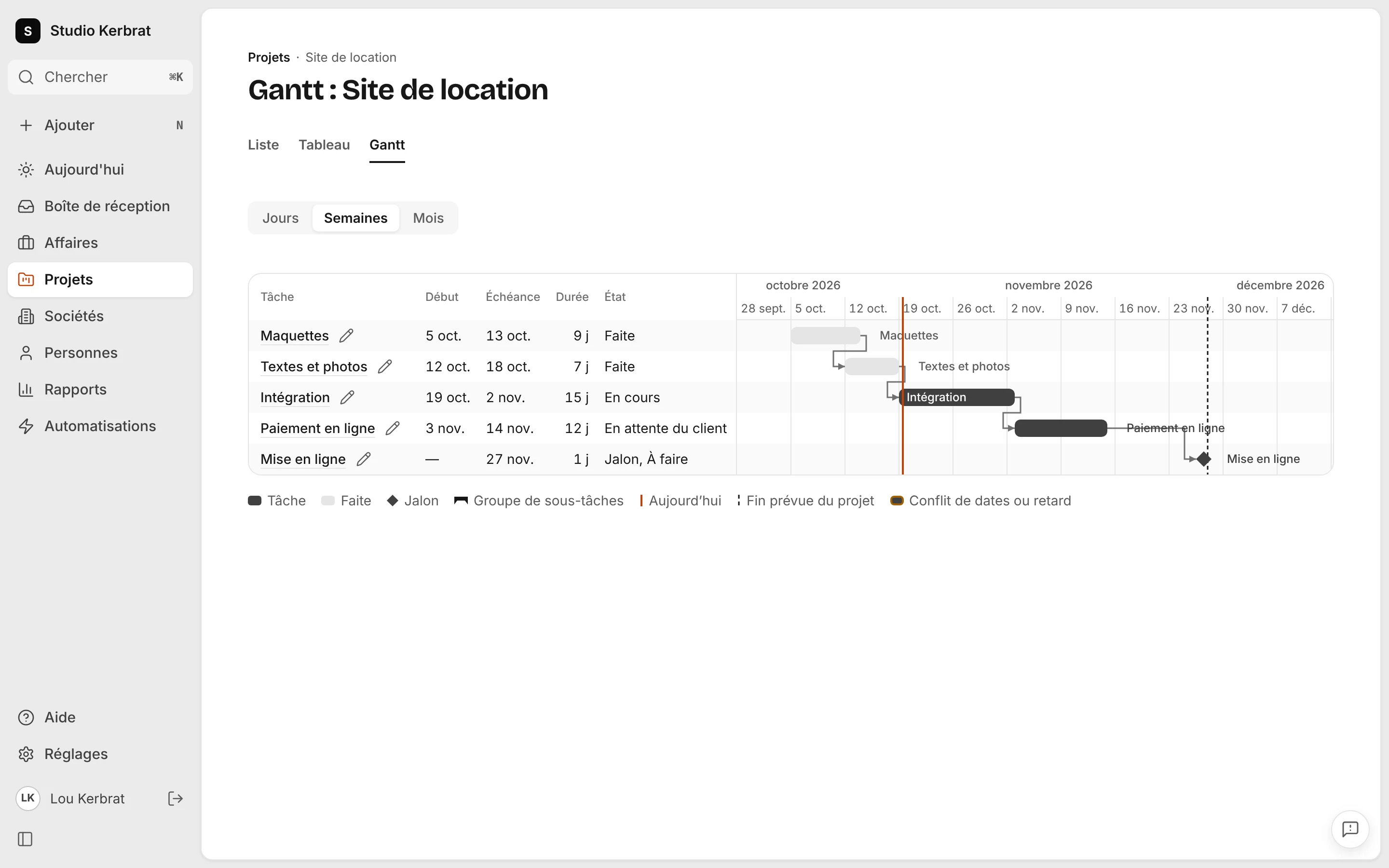The height and width of the screenshot is (868, 1389).
Task: Edit Textes et photos via pencil icon
Action: (384, 367)
